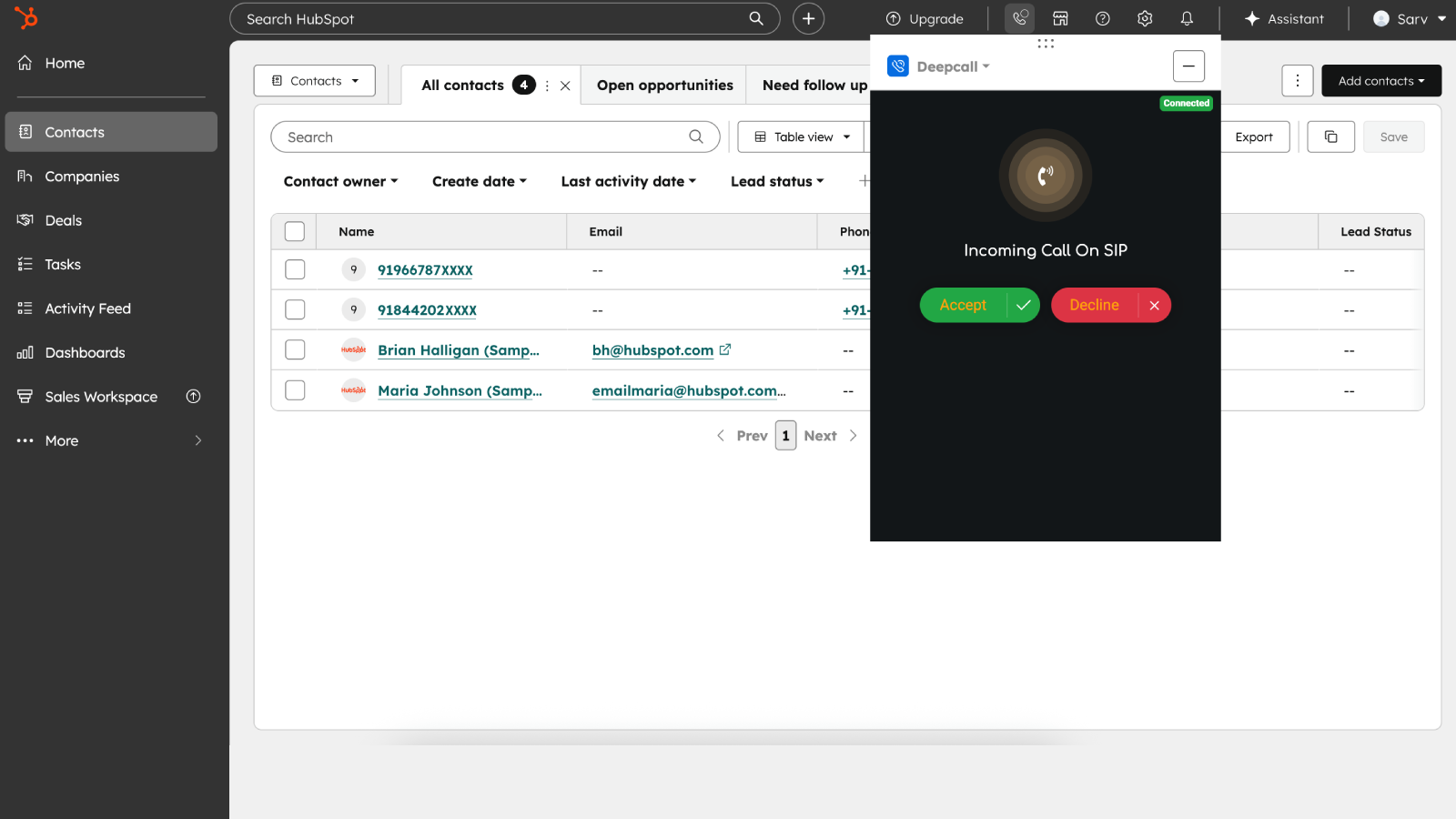Minimize the Deepcall widget

point(1188,66)
